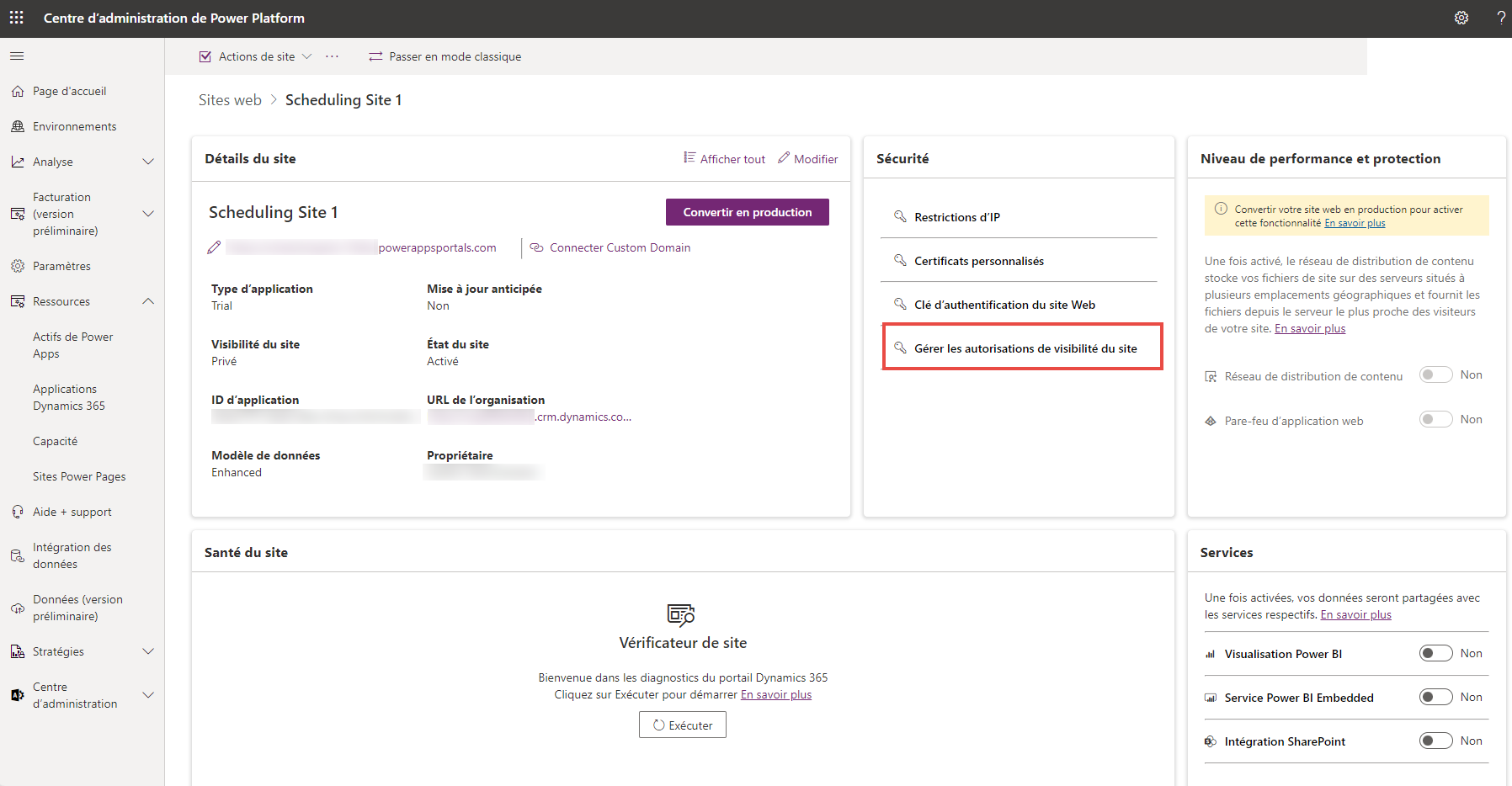The width and height of the screenshot is (1512, 786).
Task: Toggle Réseau de distribution de contenu switch
Action: 1436,374
